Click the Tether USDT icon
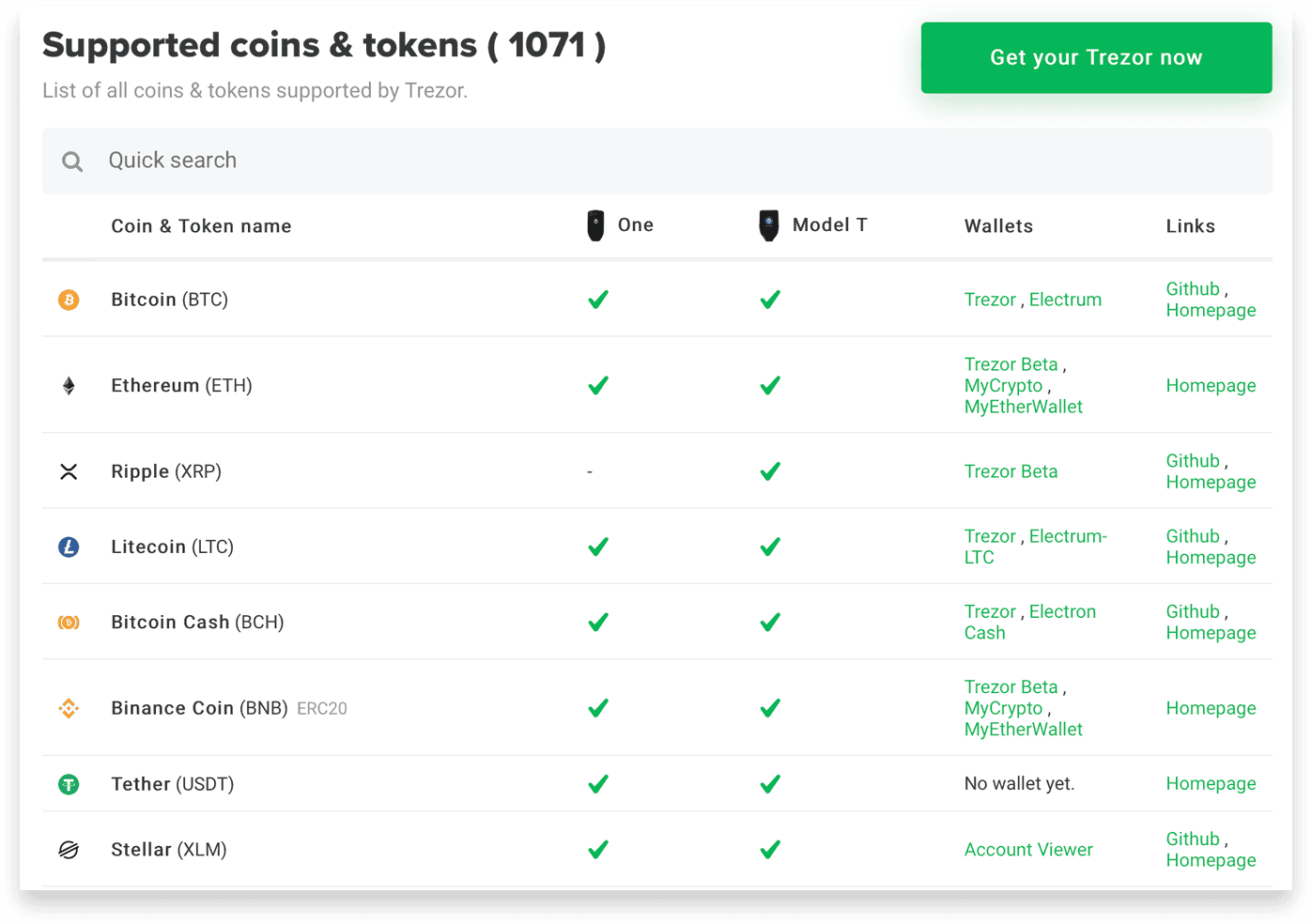Screen dimensions: 1312x924 coord(69,784)
